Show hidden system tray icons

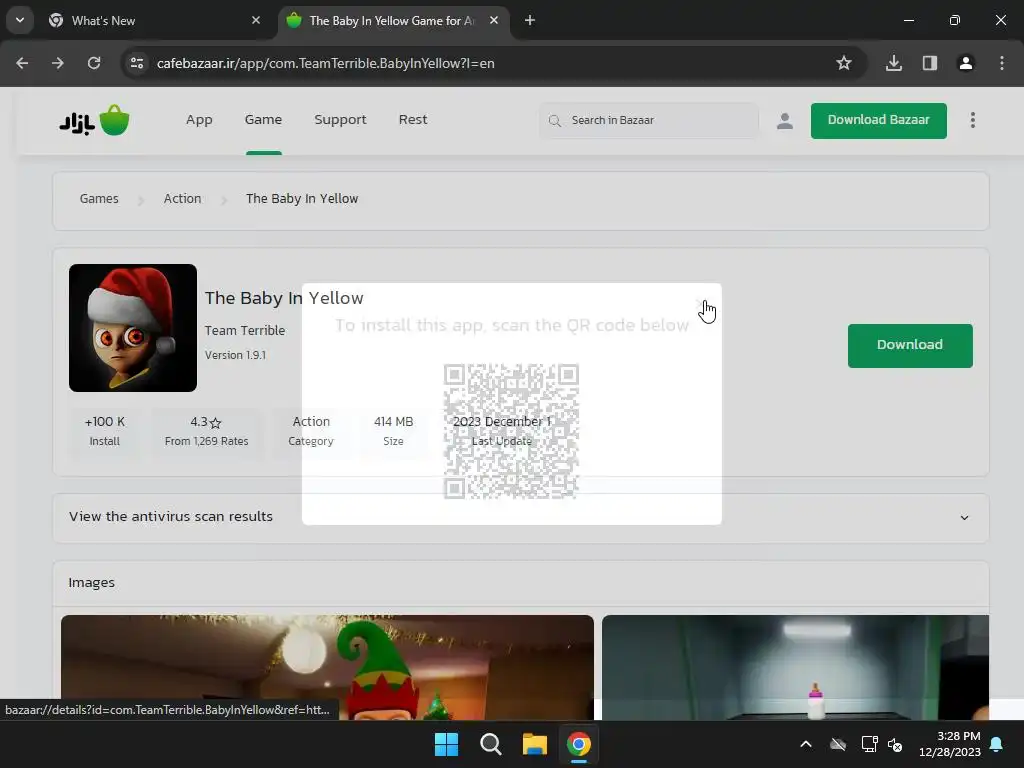pos(806,744)
